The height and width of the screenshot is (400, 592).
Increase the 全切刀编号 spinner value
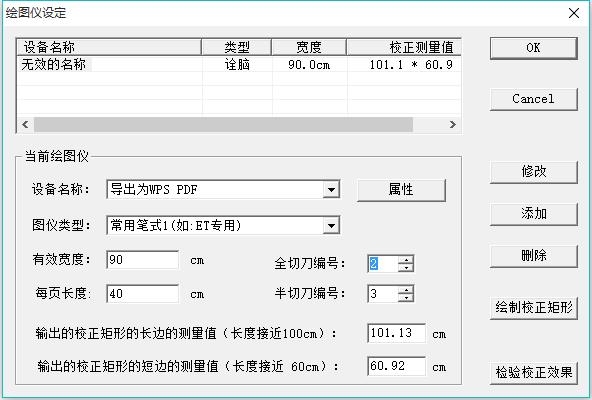pos(406,260)
